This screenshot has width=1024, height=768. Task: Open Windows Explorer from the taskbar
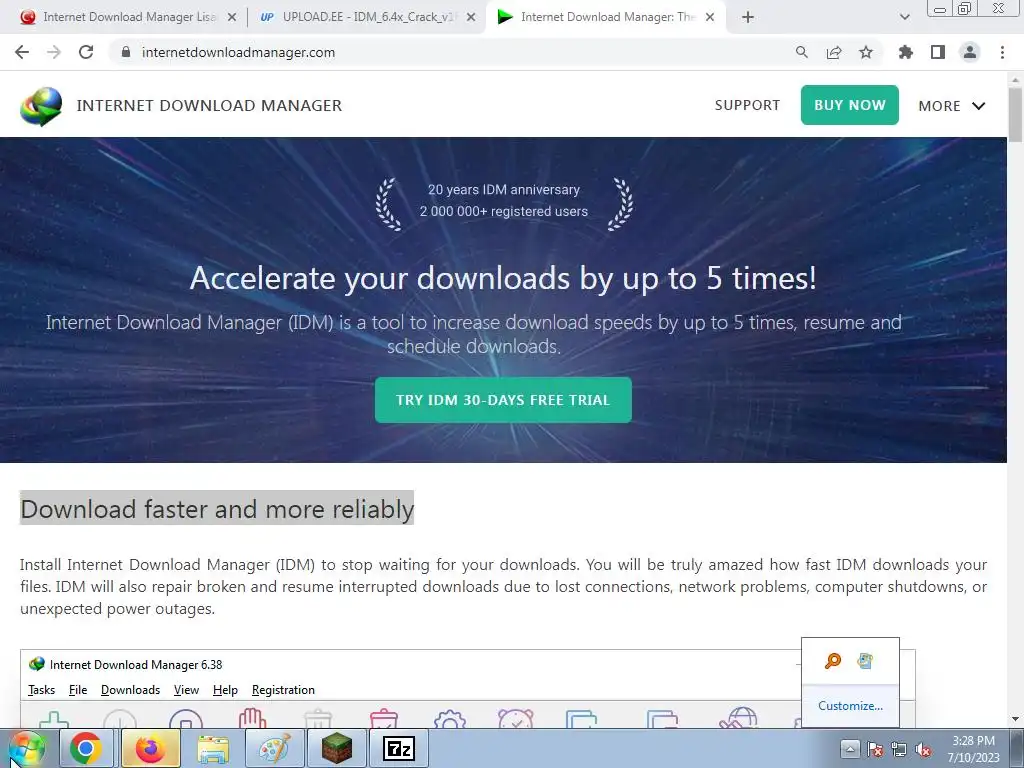pos(213,748)
